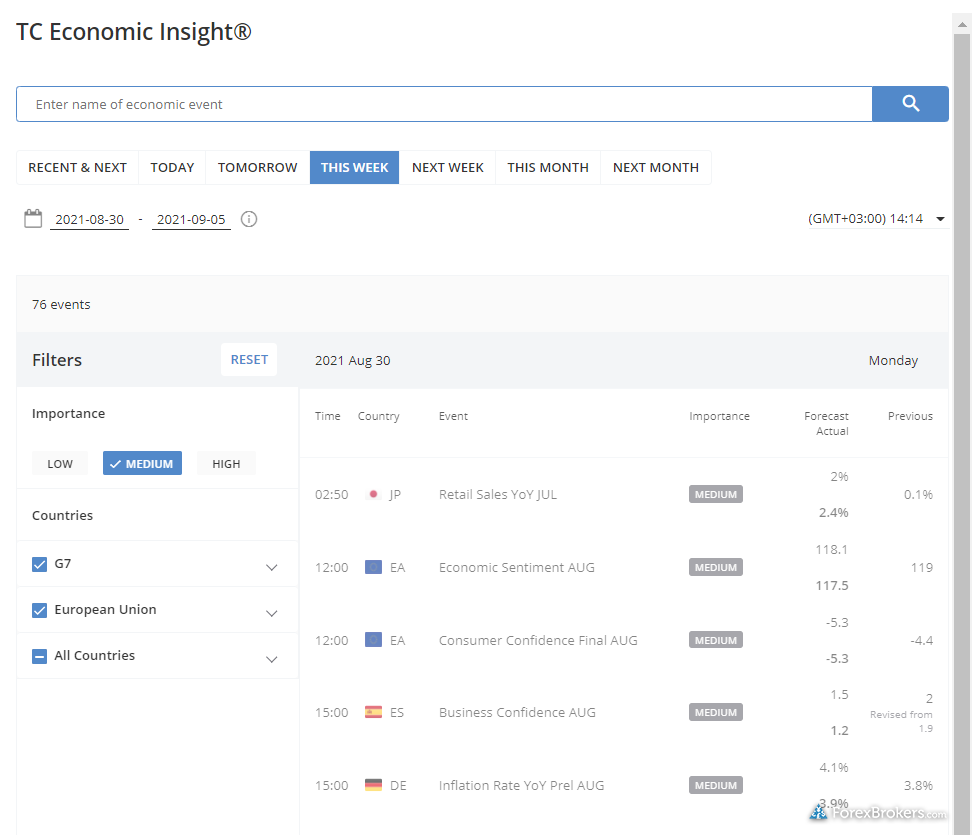The height and width of the screenshot is (835, 972).
Task: Click the Germany flag icon
Action: [x=373, y=786]
